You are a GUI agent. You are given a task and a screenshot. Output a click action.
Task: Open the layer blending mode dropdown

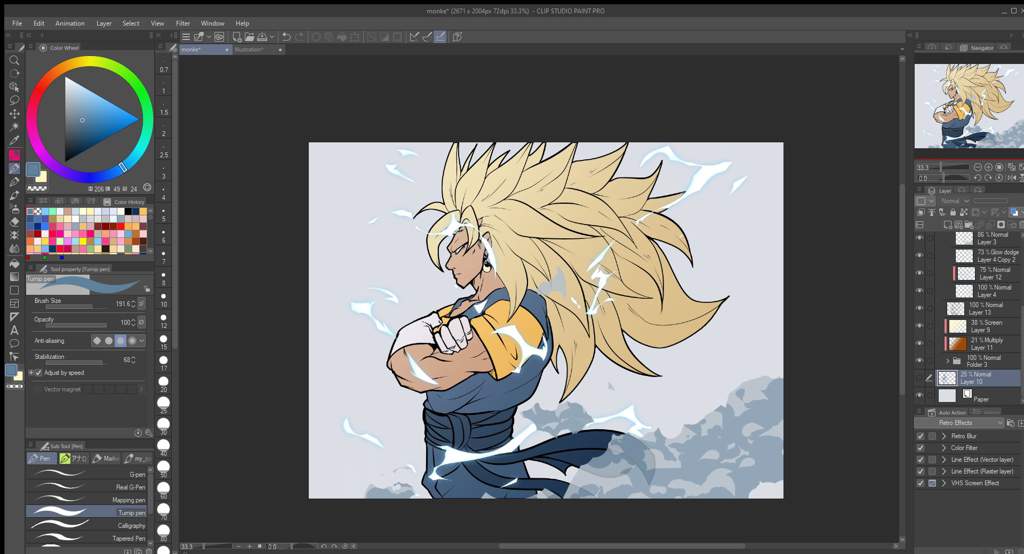pos(955,201)
